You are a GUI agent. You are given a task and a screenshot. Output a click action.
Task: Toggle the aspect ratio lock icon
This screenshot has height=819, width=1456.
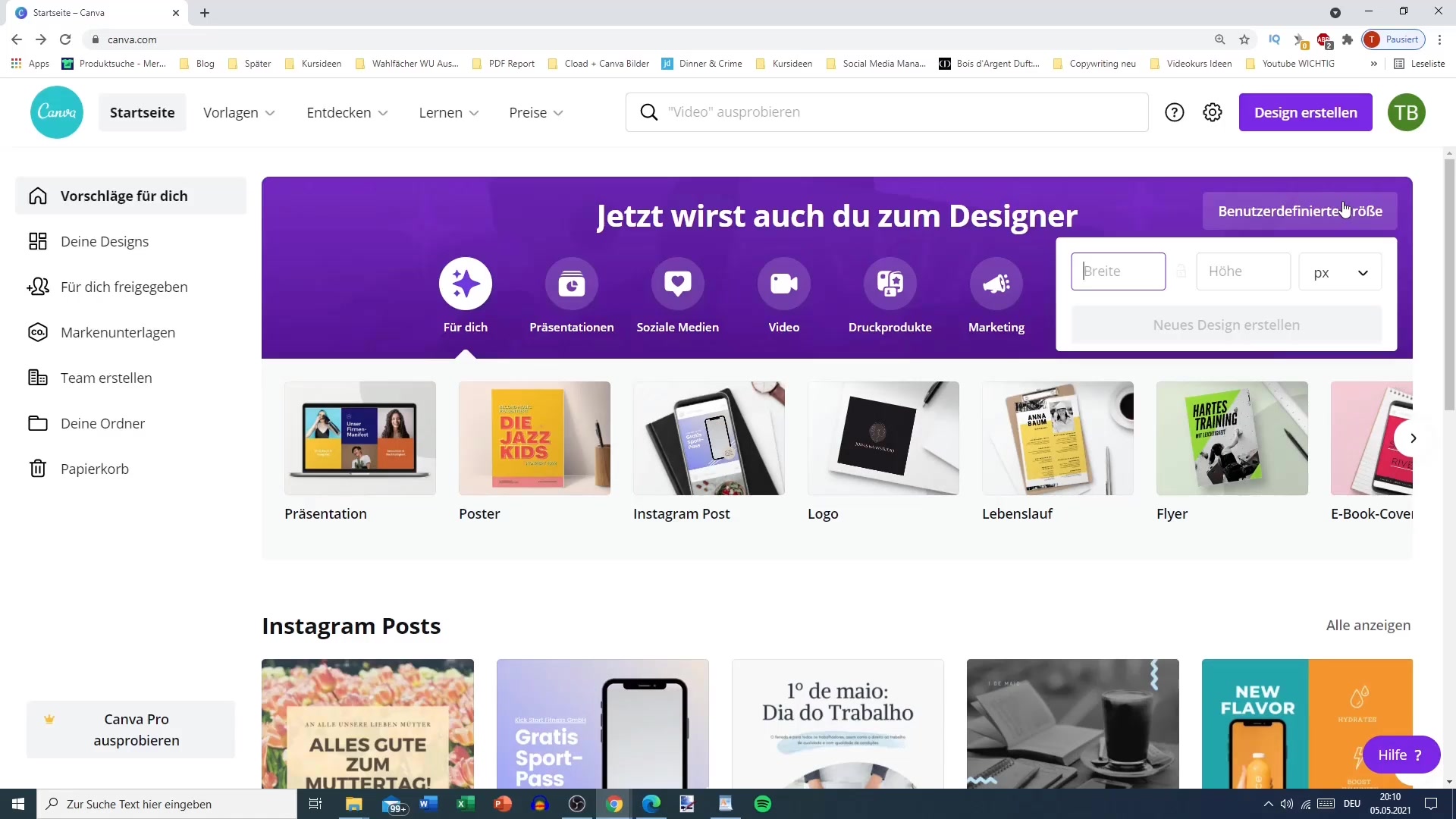point(1181,271)
